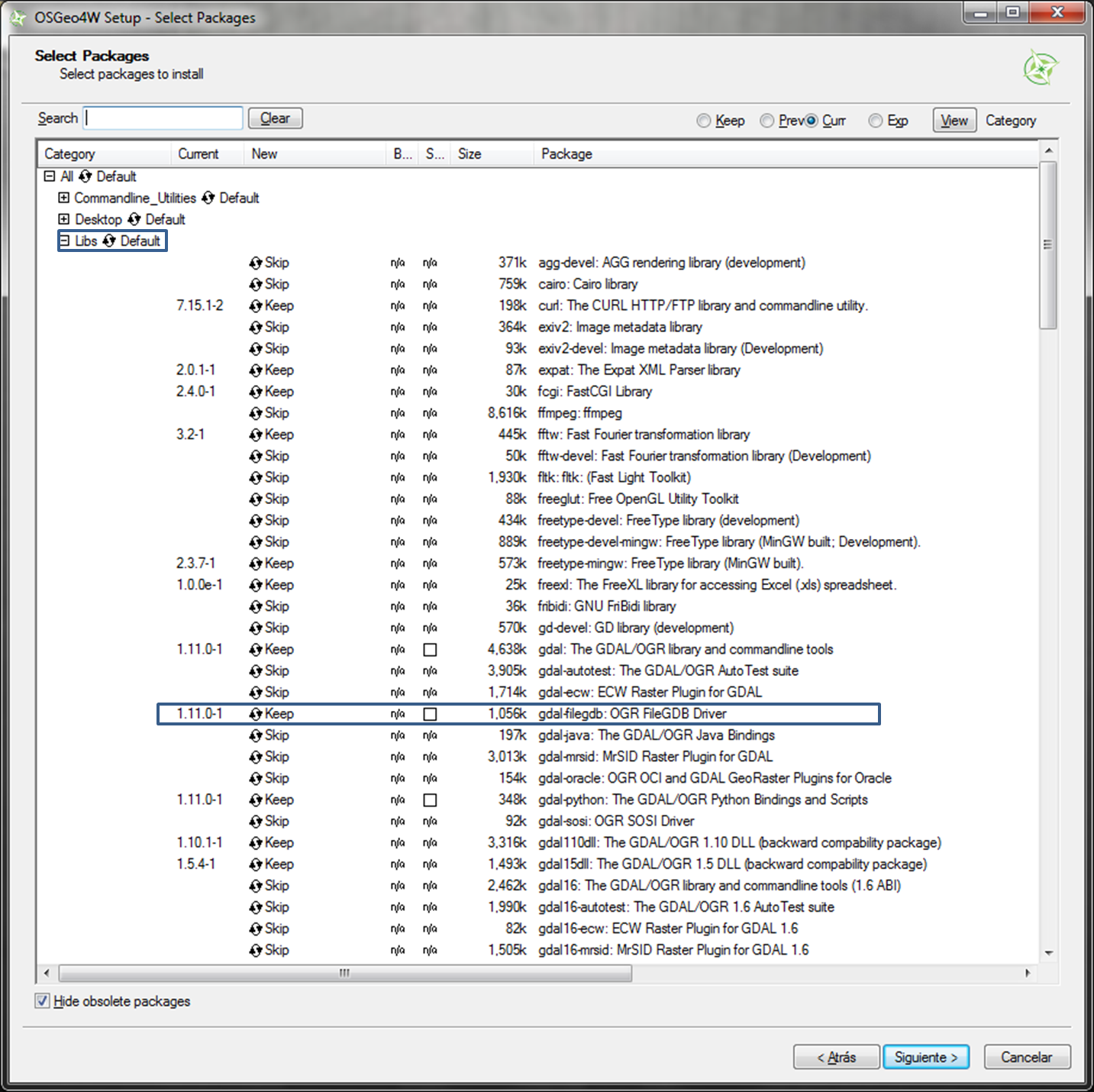
Task: Click the New column header
Action: point(315,153)
